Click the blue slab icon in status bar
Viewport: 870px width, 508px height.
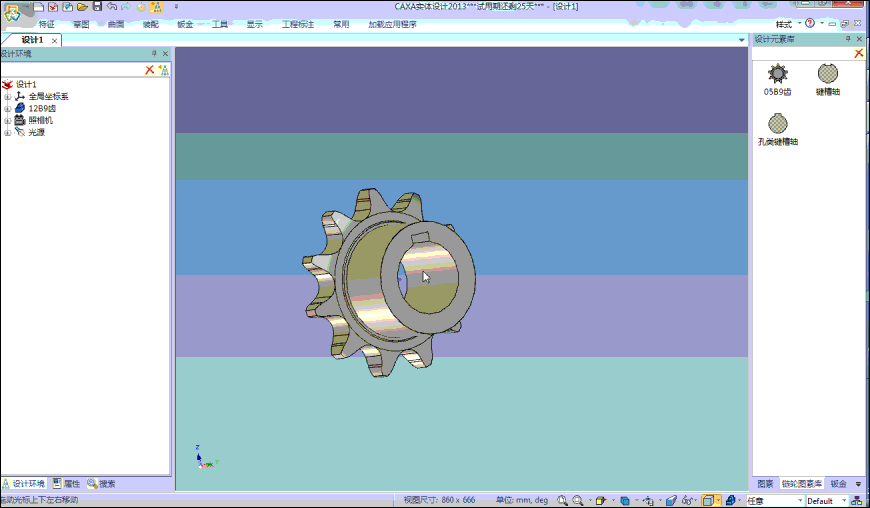pyautogui.click(x=671, y=500)
